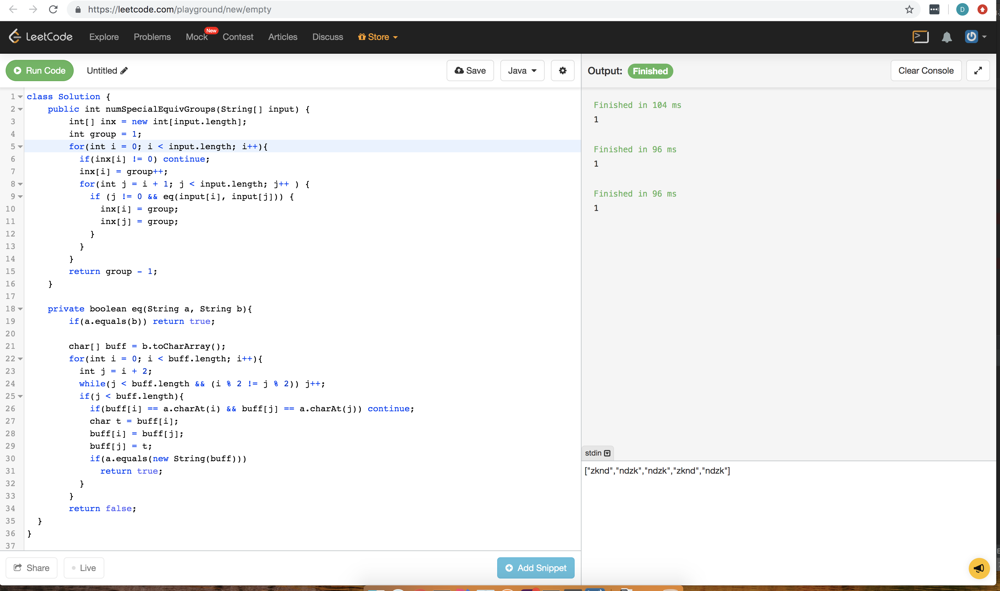The height and width of the screenshot is (591, 1000).
Task: Expand the output console to fullscreen
Action: (x=978, y=71)
